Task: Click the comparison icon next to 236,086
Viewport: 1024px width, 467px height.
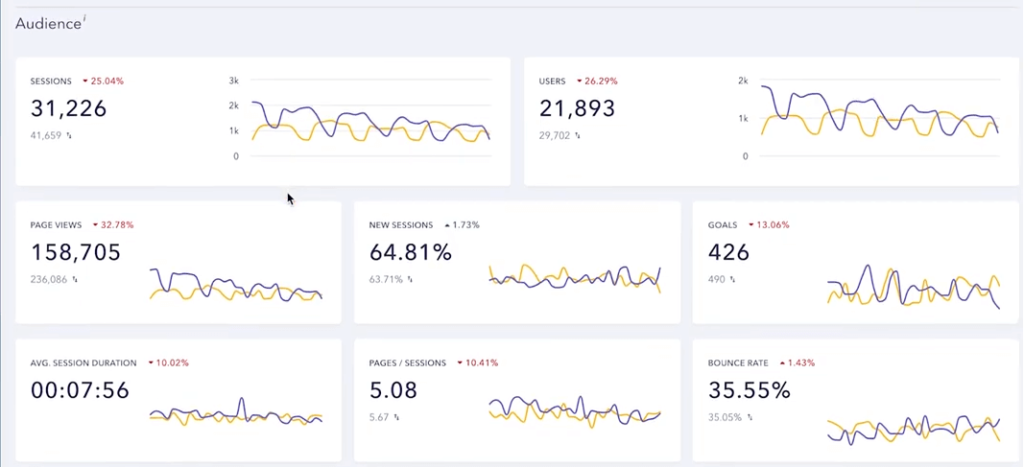Action: point(74,280)
